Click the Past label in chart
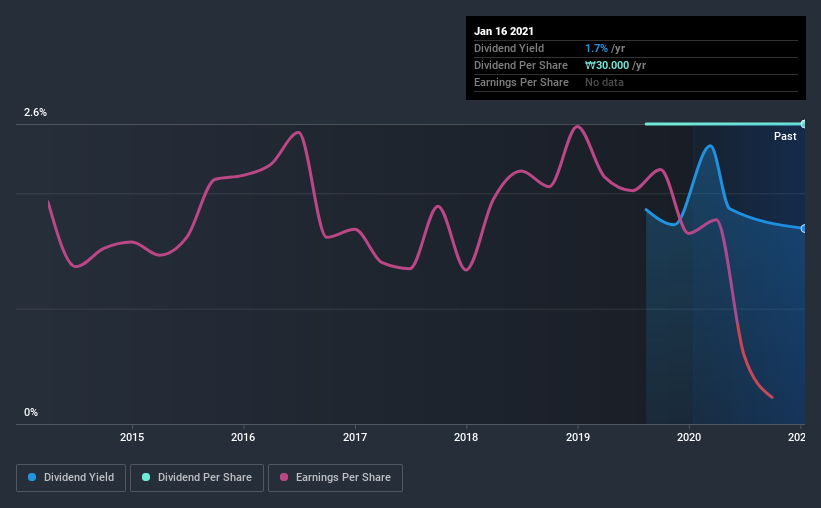Screen dimensions: 821x508 [x=785, y=136]
